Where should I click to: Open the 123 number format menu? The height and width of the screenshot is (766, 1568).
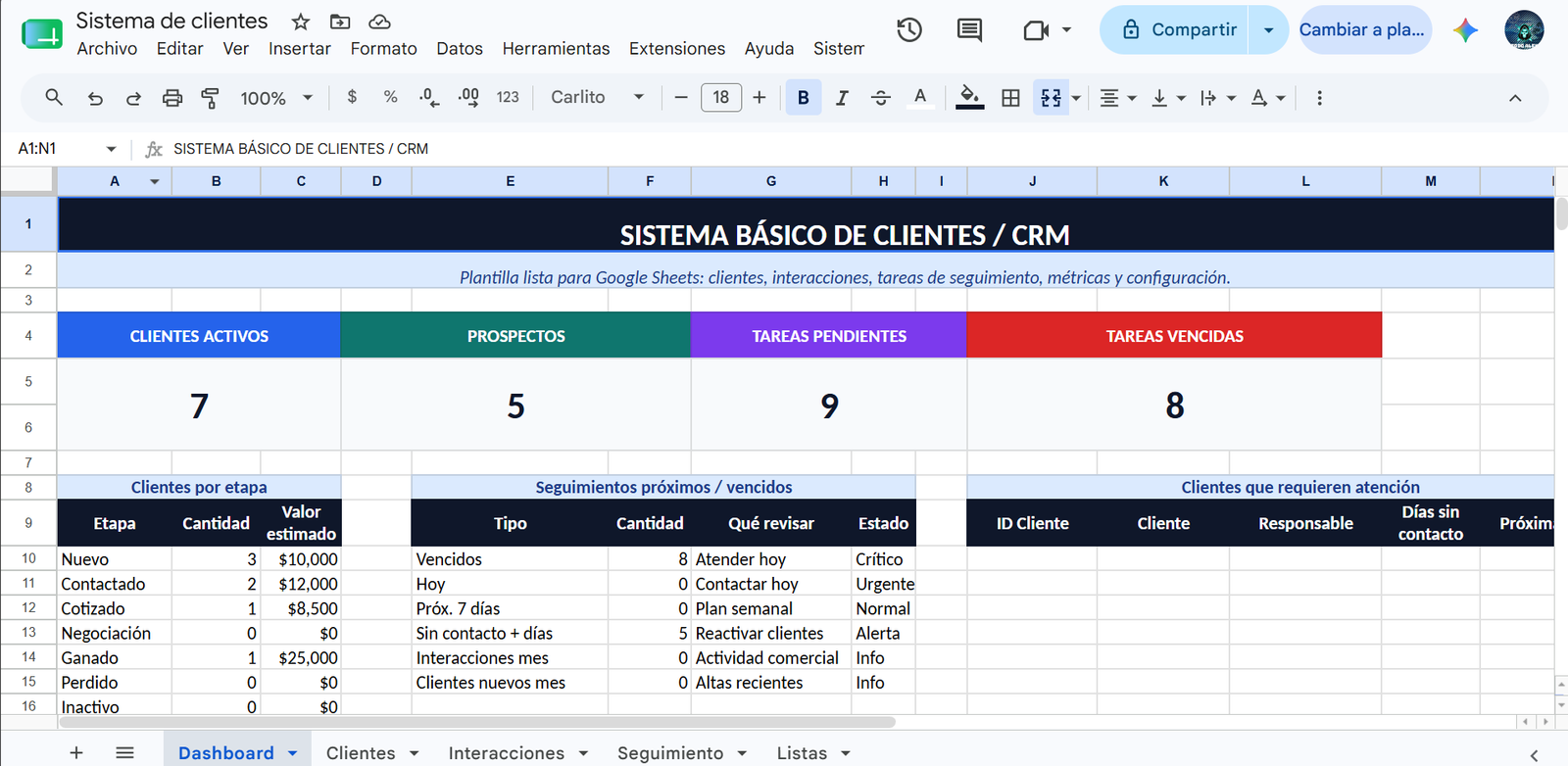point(508,97)
